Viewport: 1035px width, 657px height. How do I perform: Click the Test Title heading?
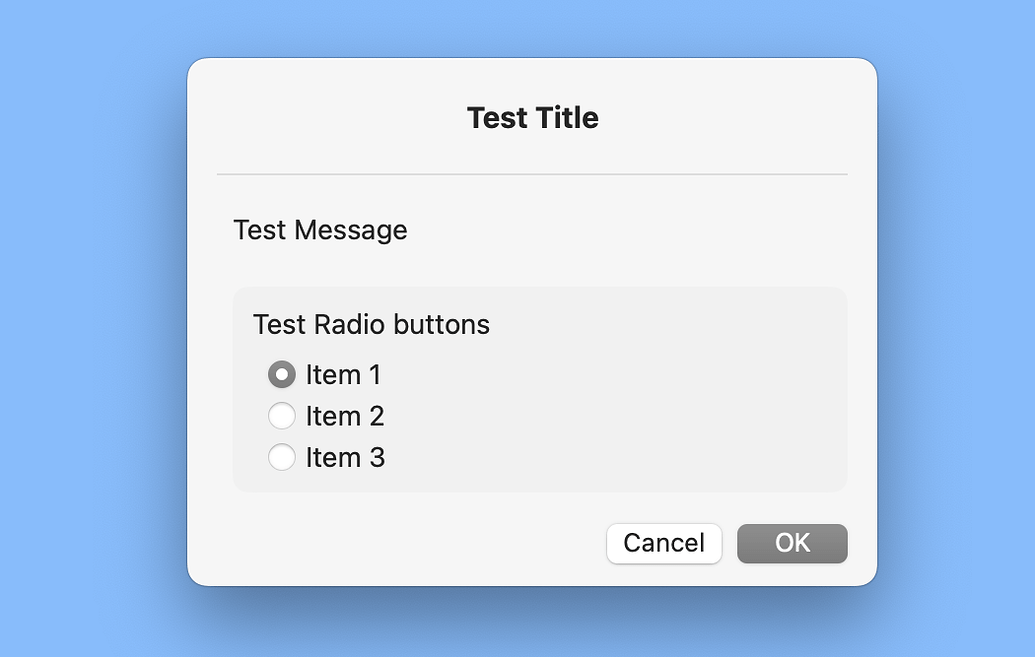(532, 117)
